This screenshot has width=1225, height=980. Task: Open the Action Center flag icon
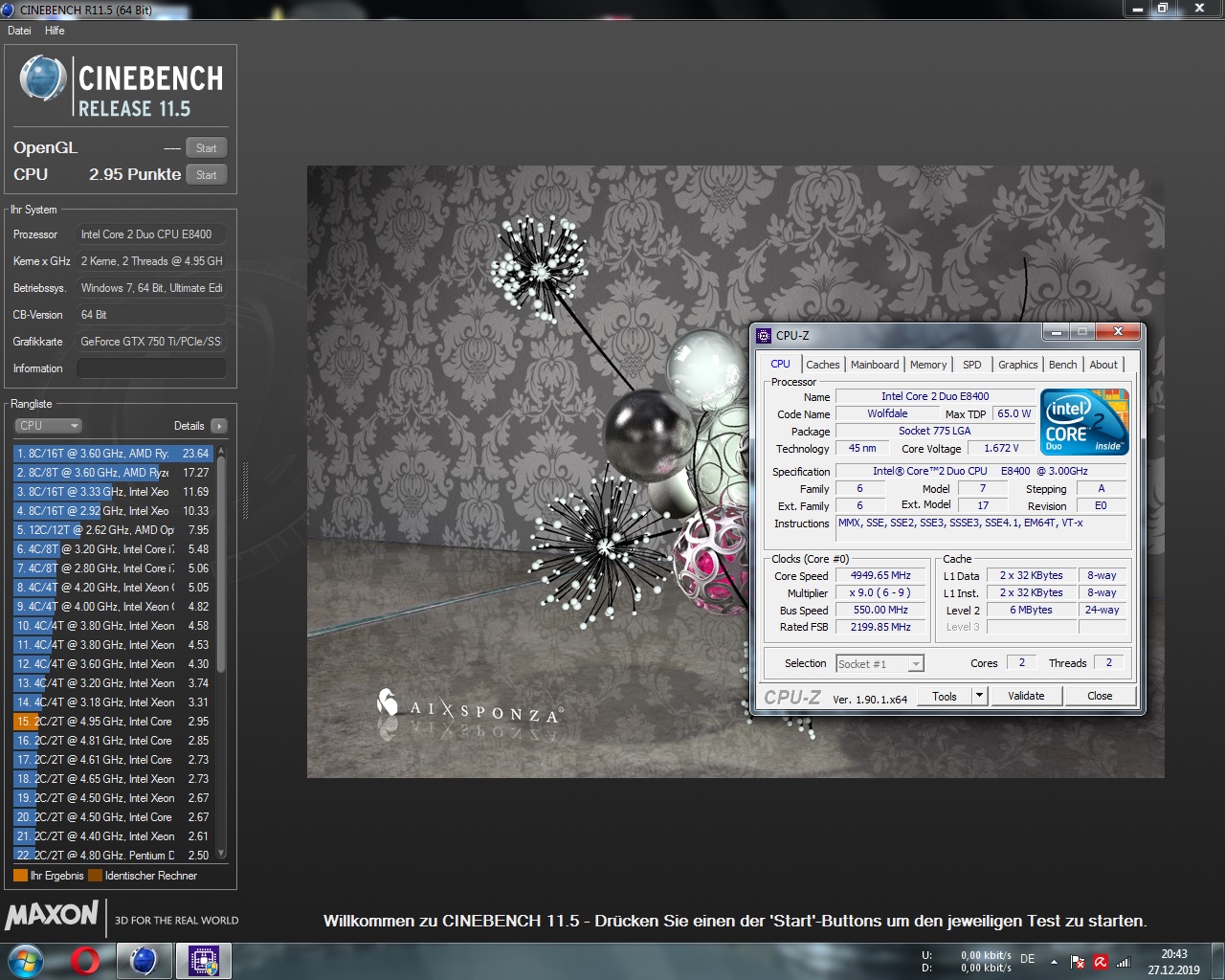tap(1078, 962)
